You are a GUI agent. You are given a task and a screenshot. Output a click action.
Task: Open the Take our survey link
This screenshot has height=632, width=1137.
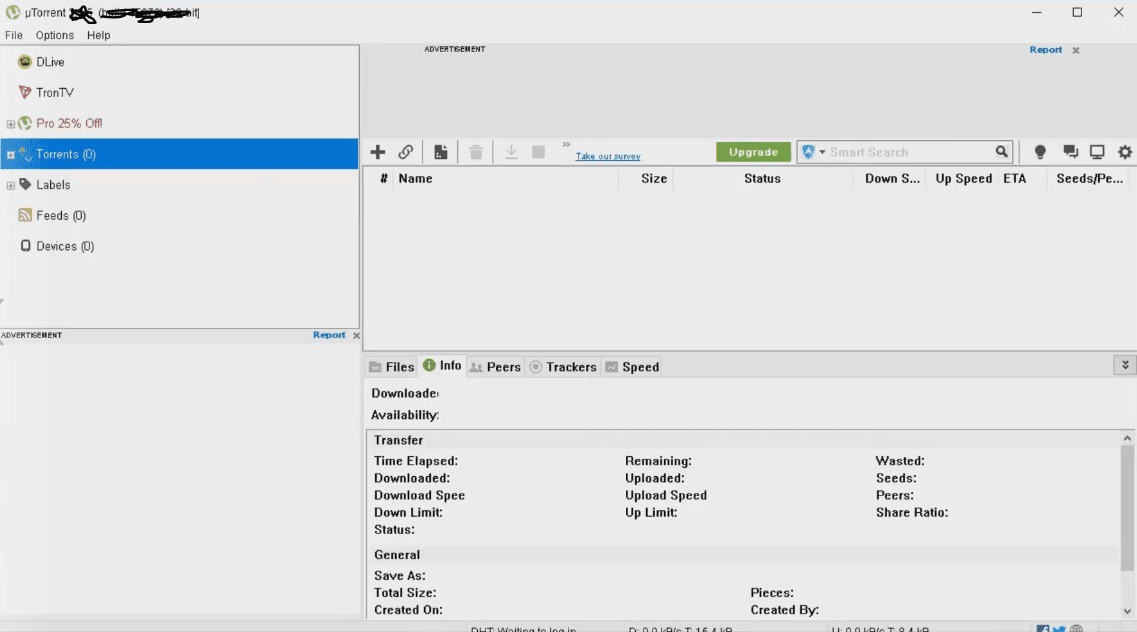pos(608,157)
